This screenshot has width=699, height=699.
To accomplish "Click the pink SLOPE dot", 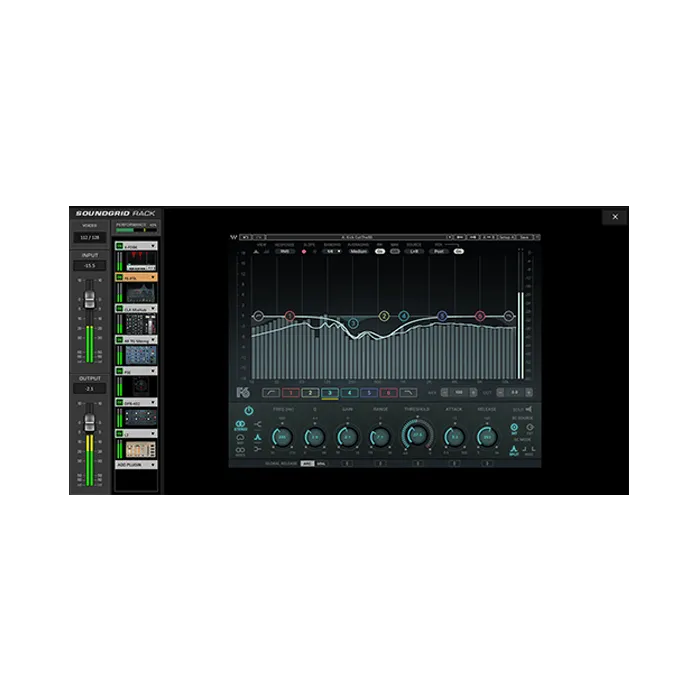I will click(304, 251).
